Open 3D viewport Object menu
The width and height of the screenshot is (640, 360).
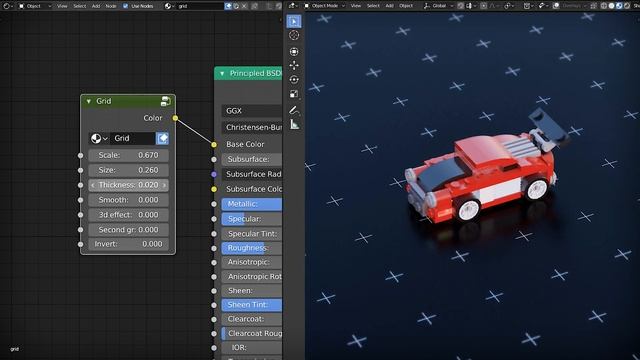coord(406,6)
